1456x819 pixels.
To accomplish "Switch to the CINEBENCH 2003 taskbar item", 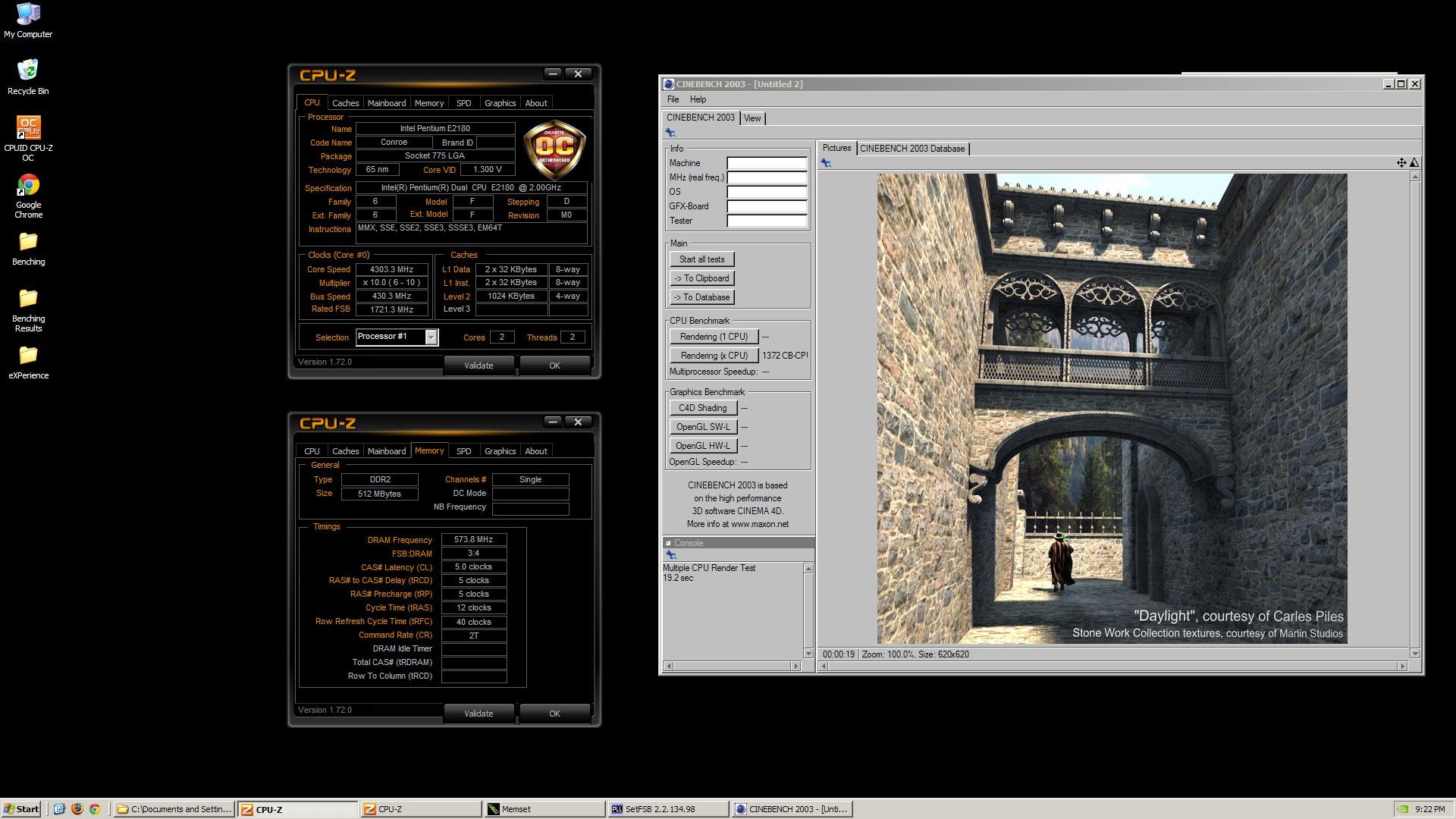I will tap(792, 809).
